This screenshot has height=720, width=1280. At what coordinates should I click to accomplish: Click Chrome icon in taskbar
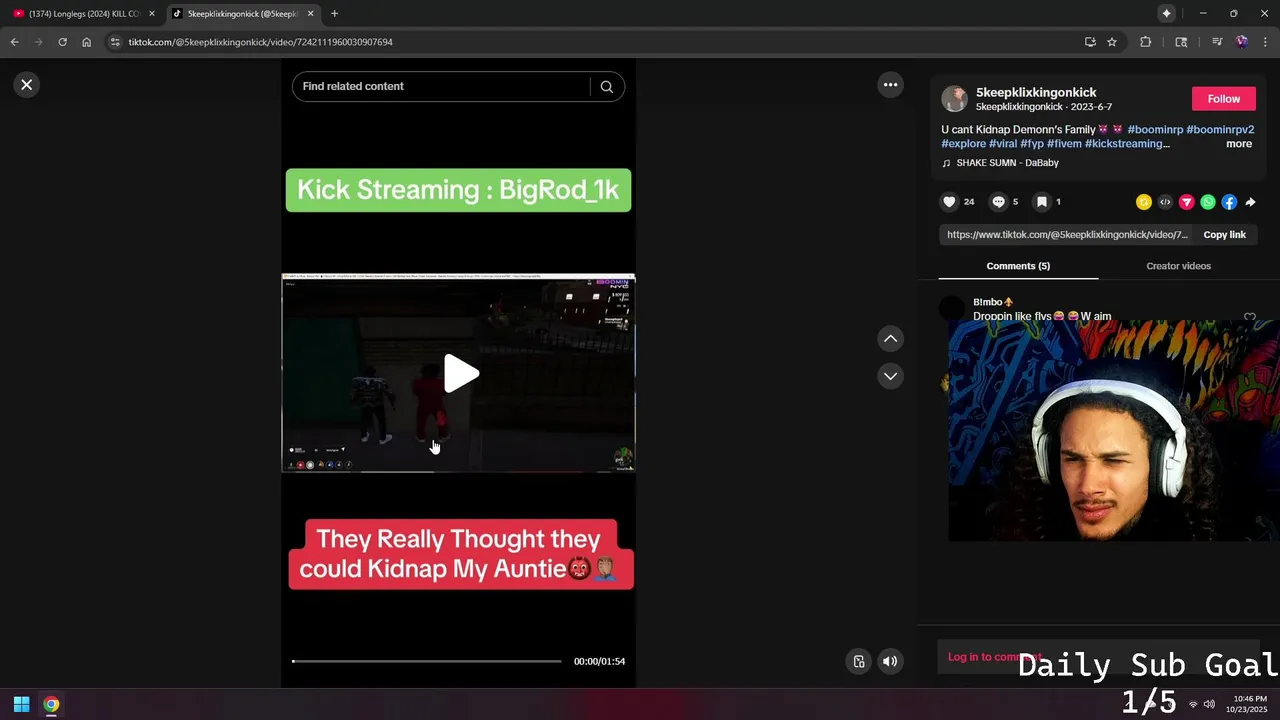(x=51, y=704)
